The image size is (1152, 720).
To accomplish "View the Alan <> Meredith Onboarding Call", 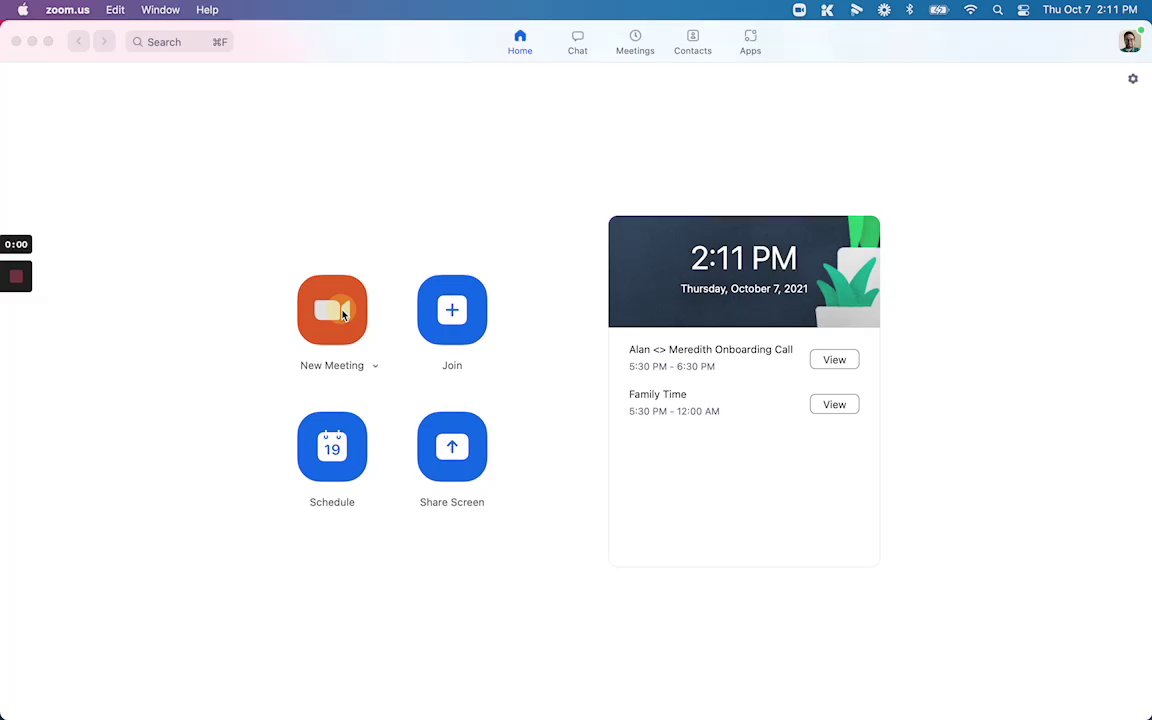I will click(835, 359).
